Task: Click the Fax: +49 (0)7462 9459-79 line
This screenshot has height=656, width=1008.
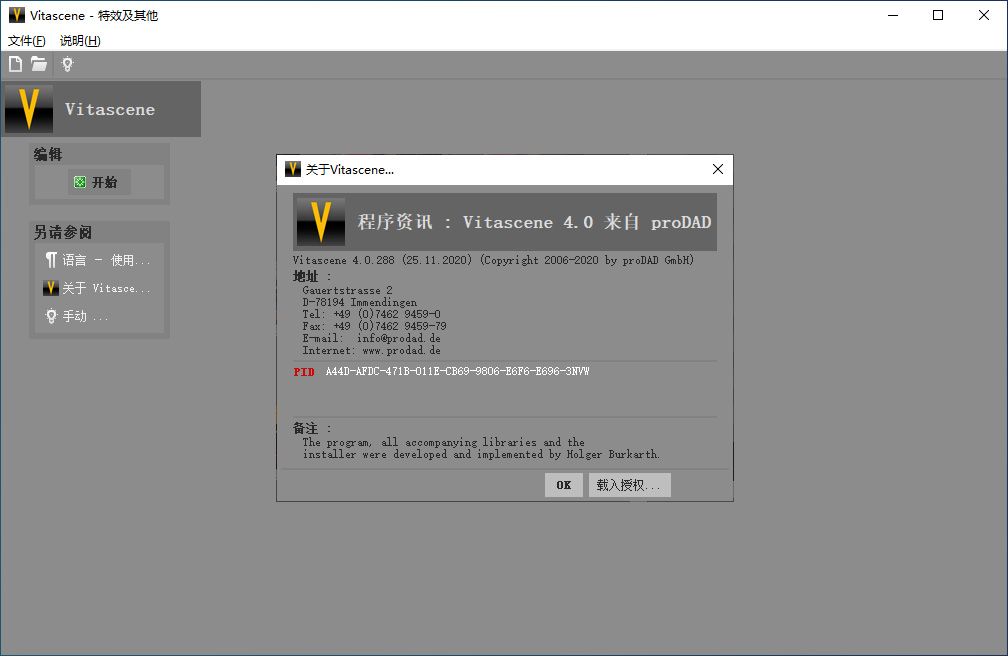Action: click(x=374, y=326)
